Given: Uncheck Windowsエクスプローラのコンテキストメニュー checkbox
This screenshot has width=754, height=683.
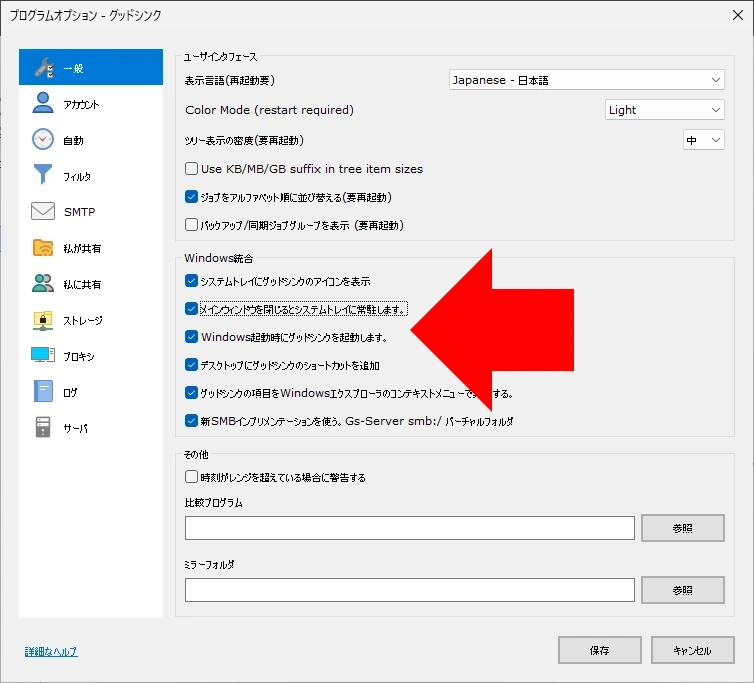Looking at the screenshot, I should [x=191, y=393].
